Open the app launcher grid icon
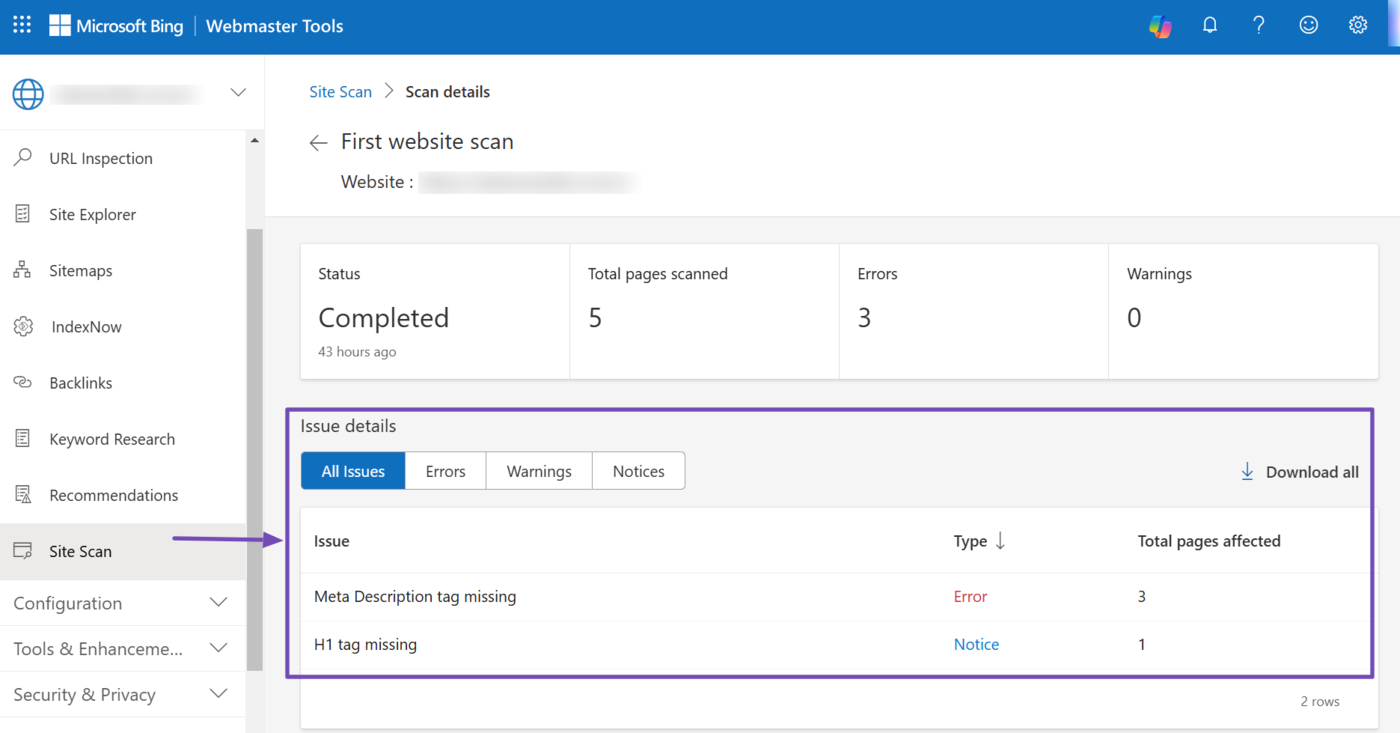The image size is (1400, 733). (22, 26)
